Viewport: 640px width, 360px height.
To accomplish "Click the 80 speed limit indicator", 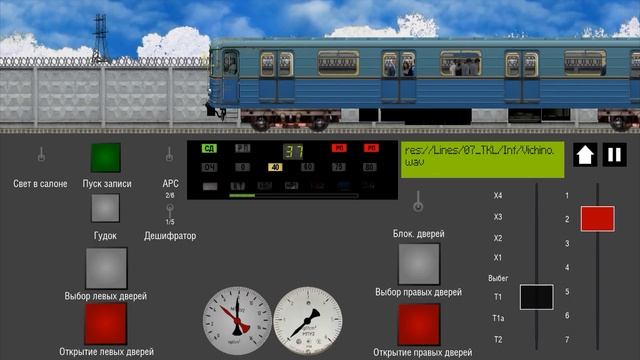I will click(370, 167).
